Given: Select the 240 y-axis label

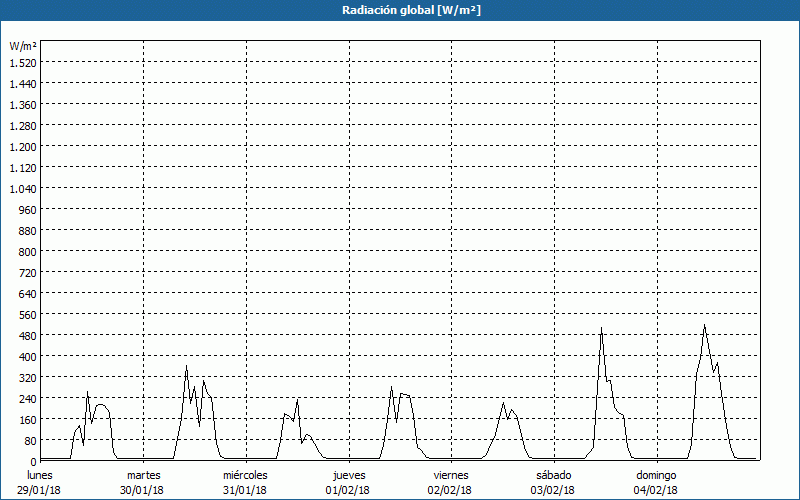Looking at the screenshot, I should coord(28,398).
